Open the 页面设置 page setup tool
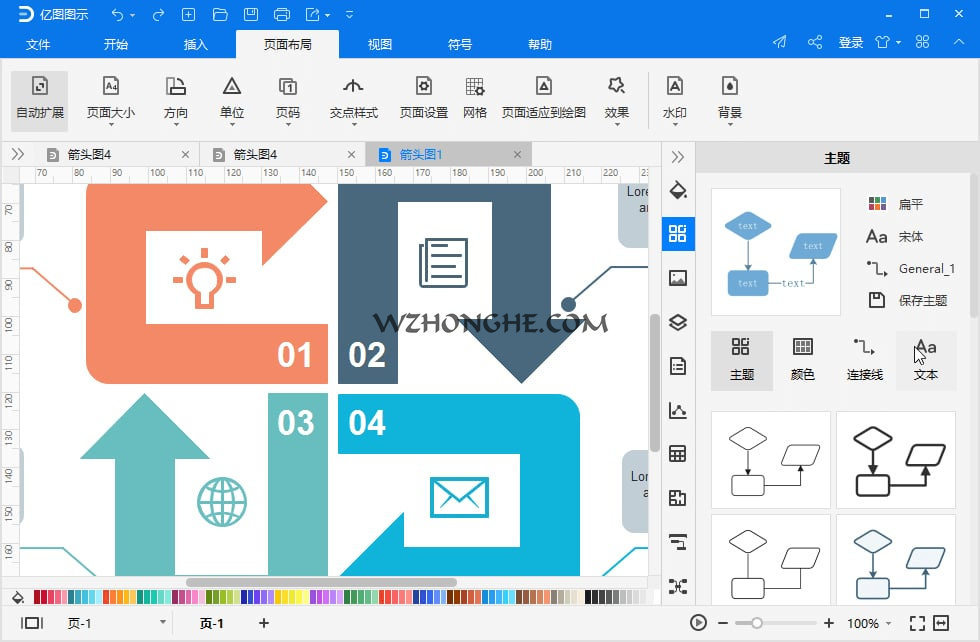This screenshot has height=642, width=980. [422, 100]
